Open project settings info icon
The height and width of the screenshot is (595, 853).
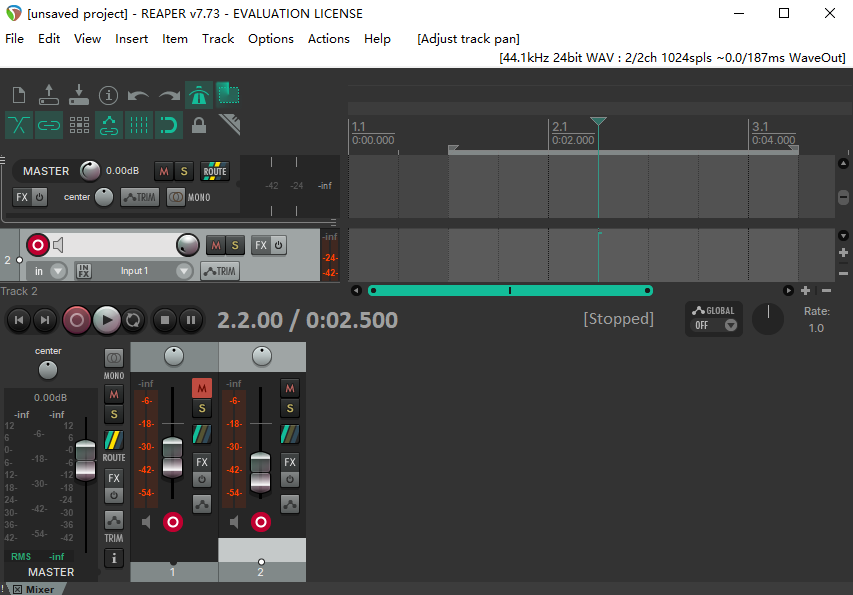108,95
